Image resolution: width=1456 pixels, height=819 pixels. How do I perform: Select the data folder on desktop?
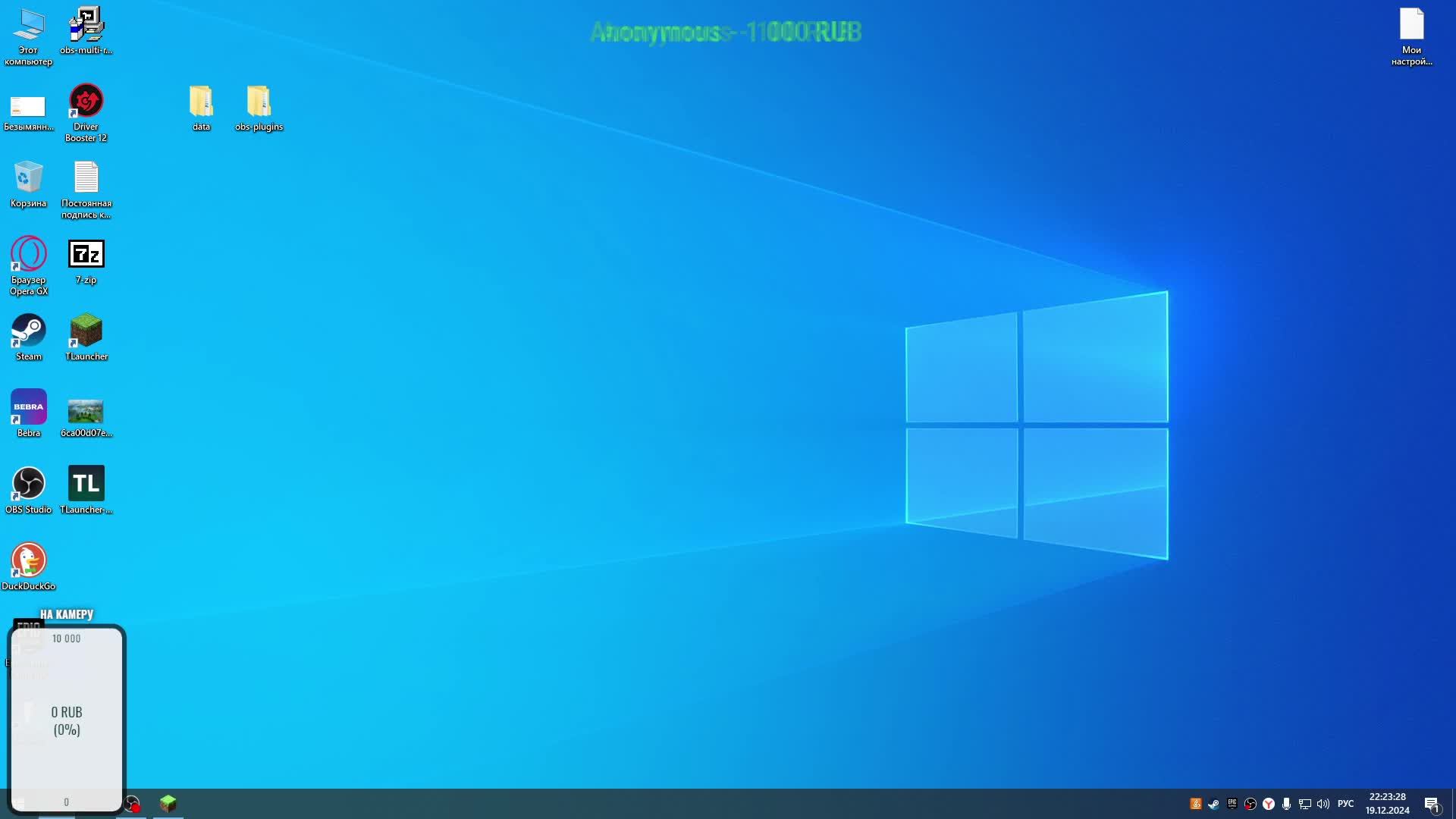click(x=201, y=102)
